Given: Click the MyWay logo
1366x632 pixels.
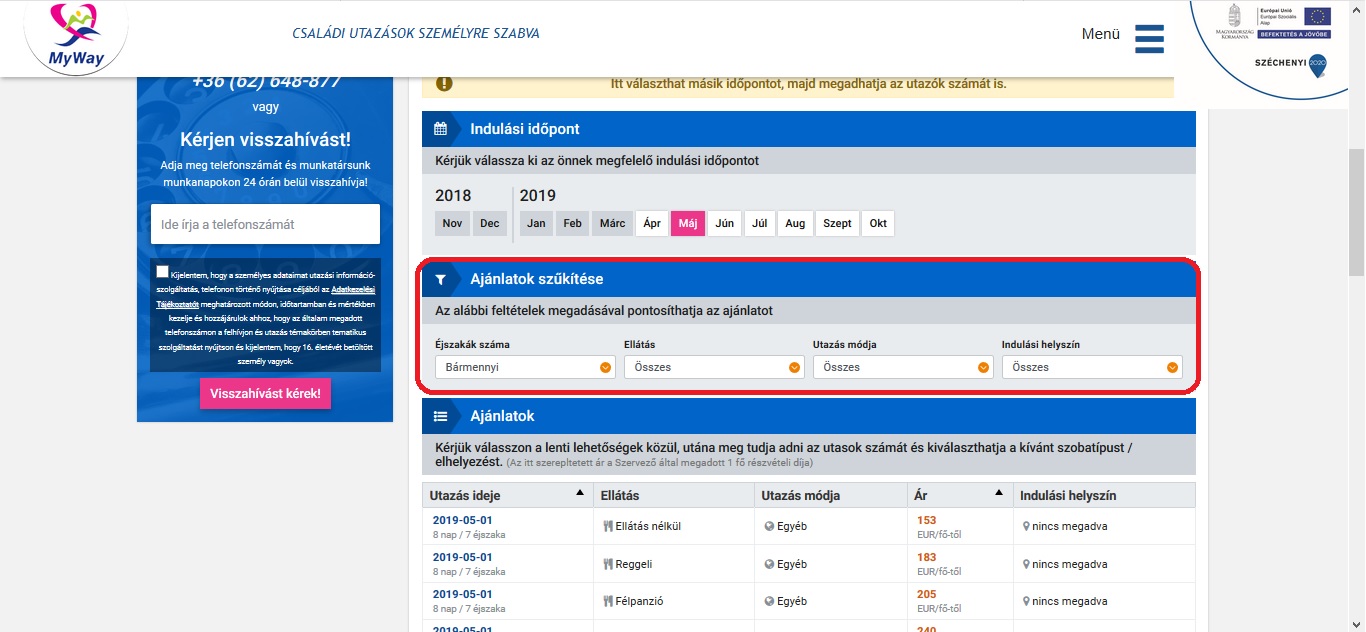Looking at the screenshot, I should [76, 38].
